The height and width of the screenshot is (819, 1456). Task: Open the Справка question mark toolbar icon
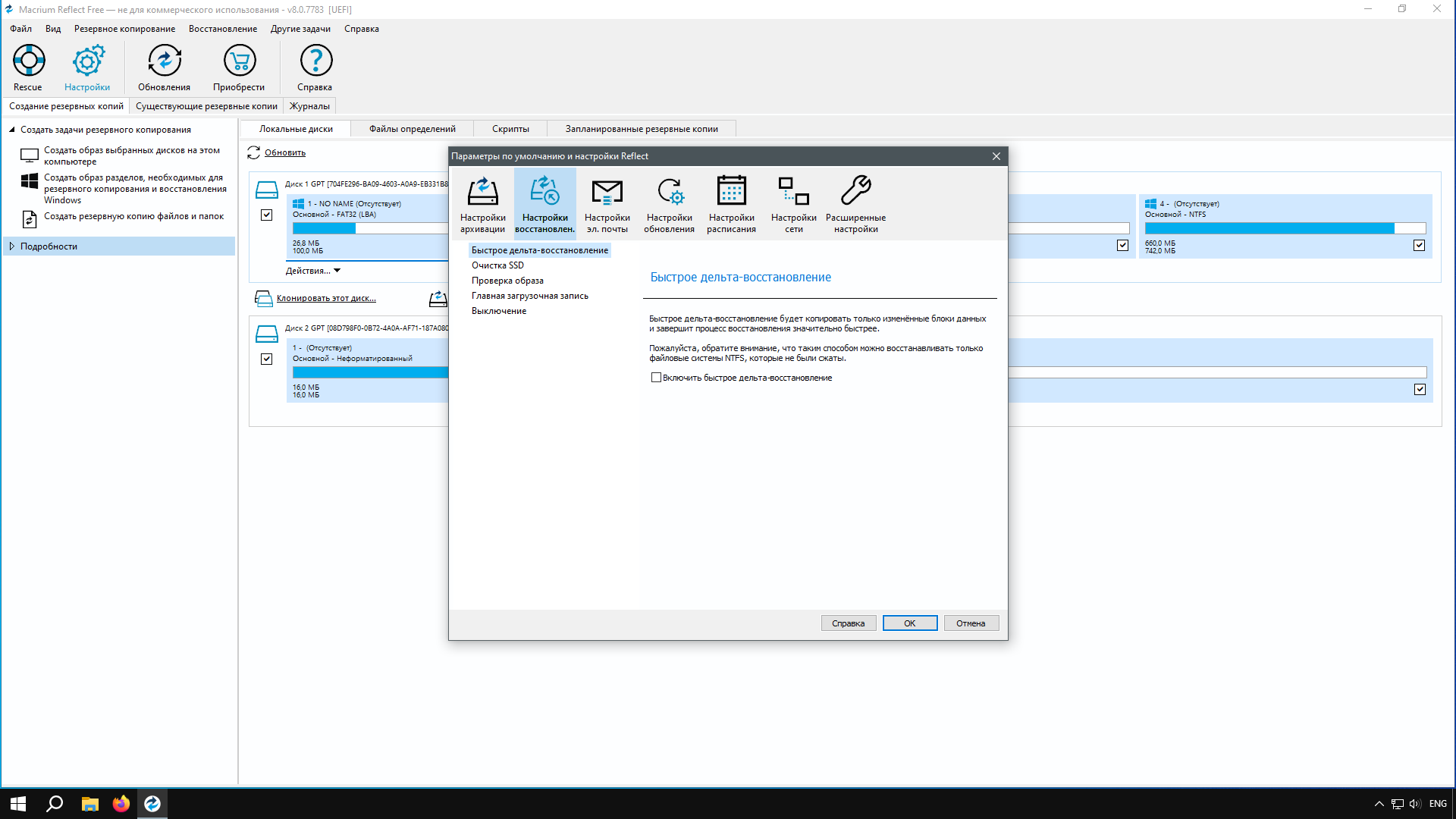[x=315, y=68]
